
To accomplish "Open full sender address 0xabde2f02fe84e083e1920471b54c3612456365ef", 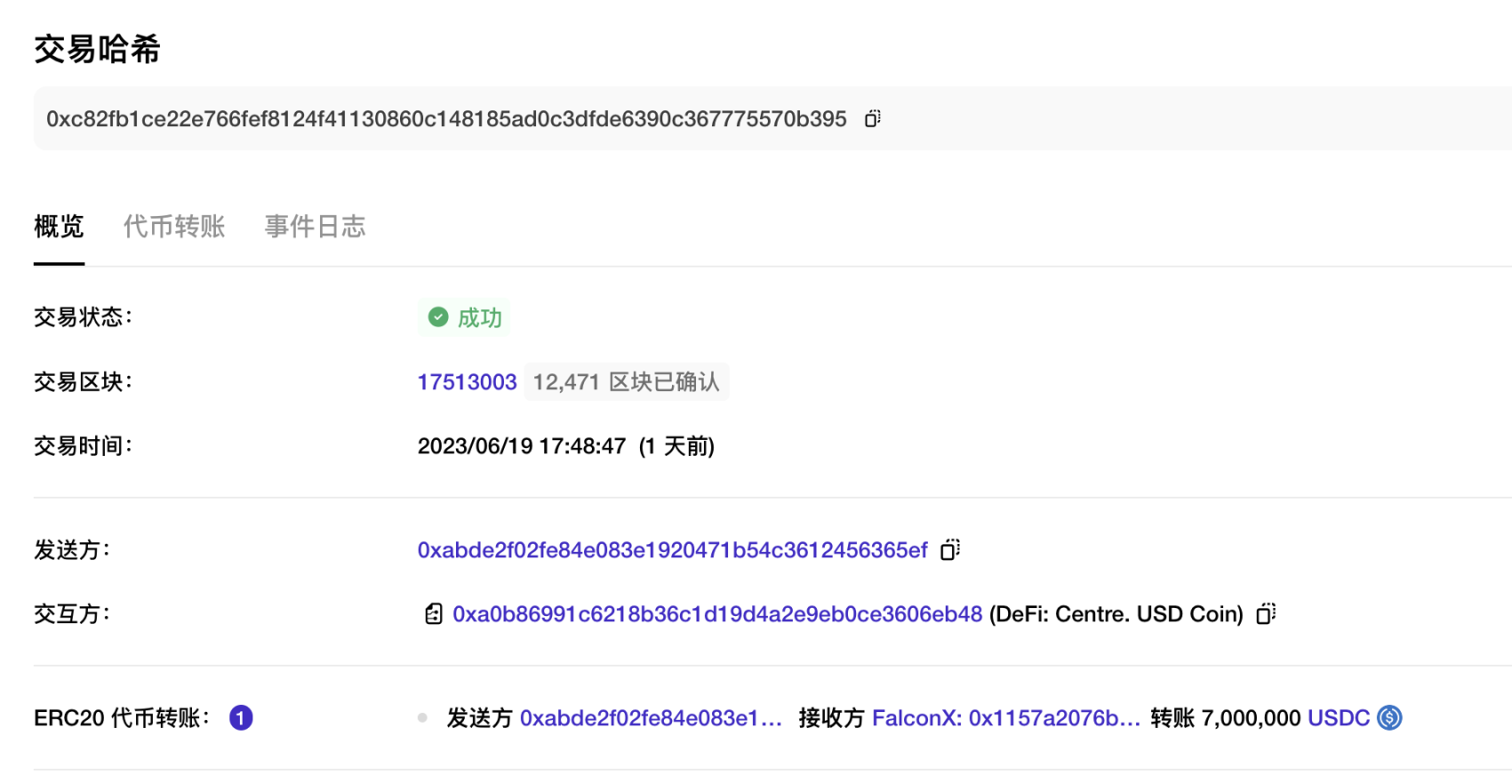I will point(673,550).
